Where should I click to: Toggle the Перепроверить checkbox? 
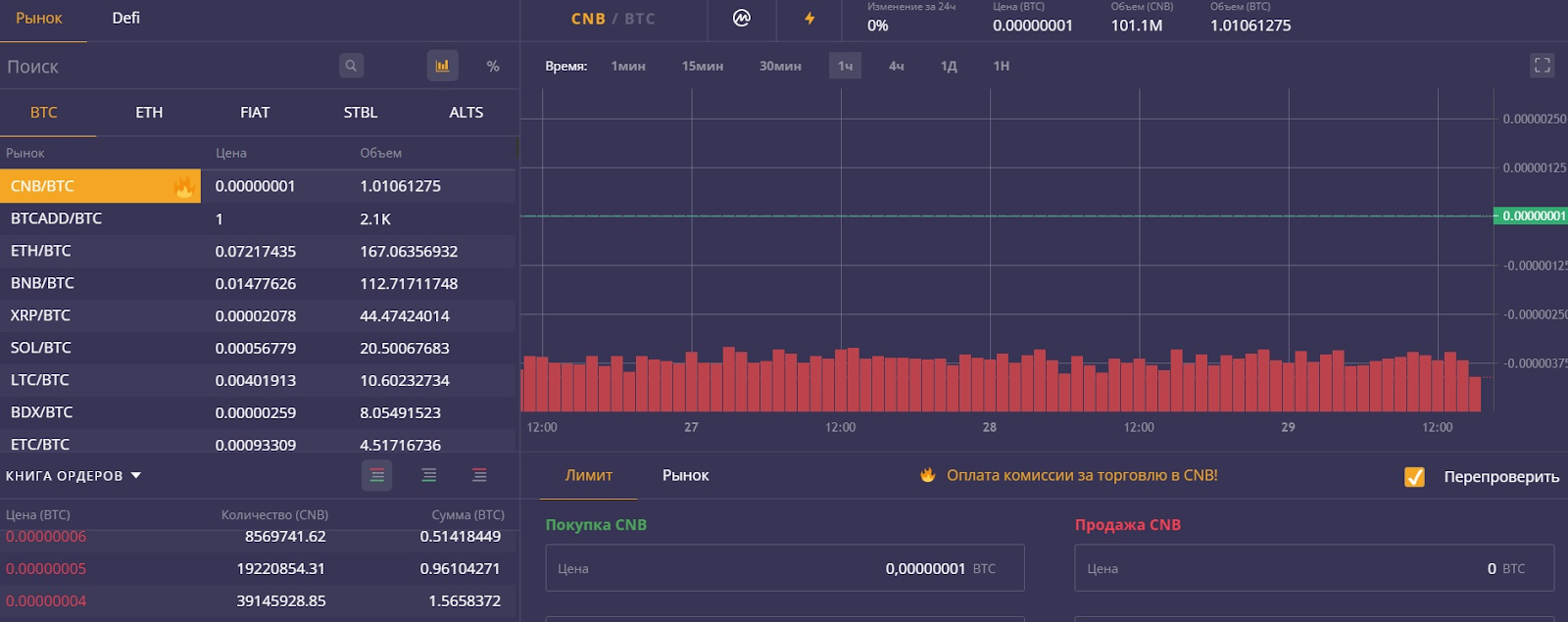[1414, 477]
